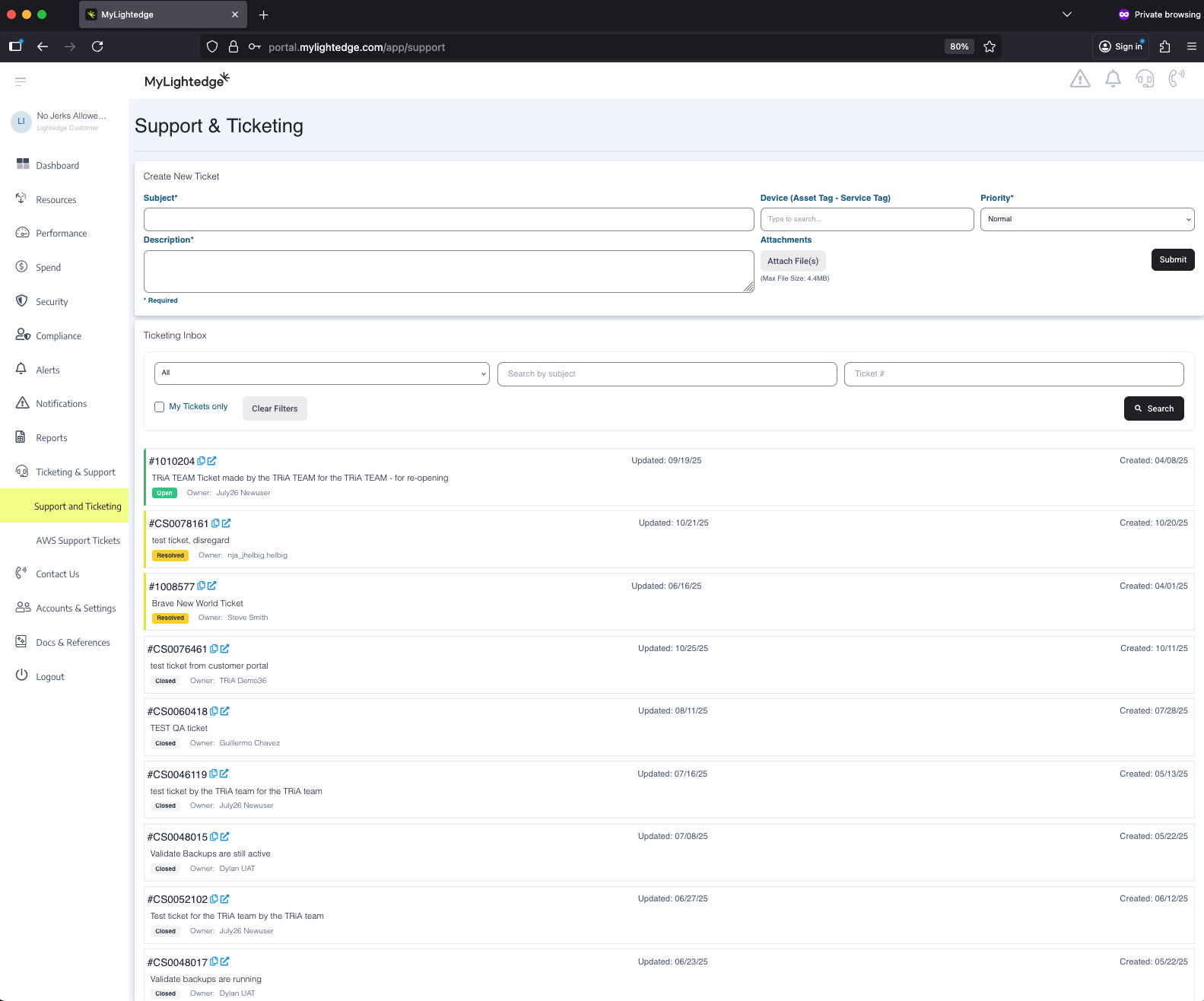Screen dimensions: 1204x1001
Task: Copy ticket number #CS0076461
Action: tap(214, 649)
